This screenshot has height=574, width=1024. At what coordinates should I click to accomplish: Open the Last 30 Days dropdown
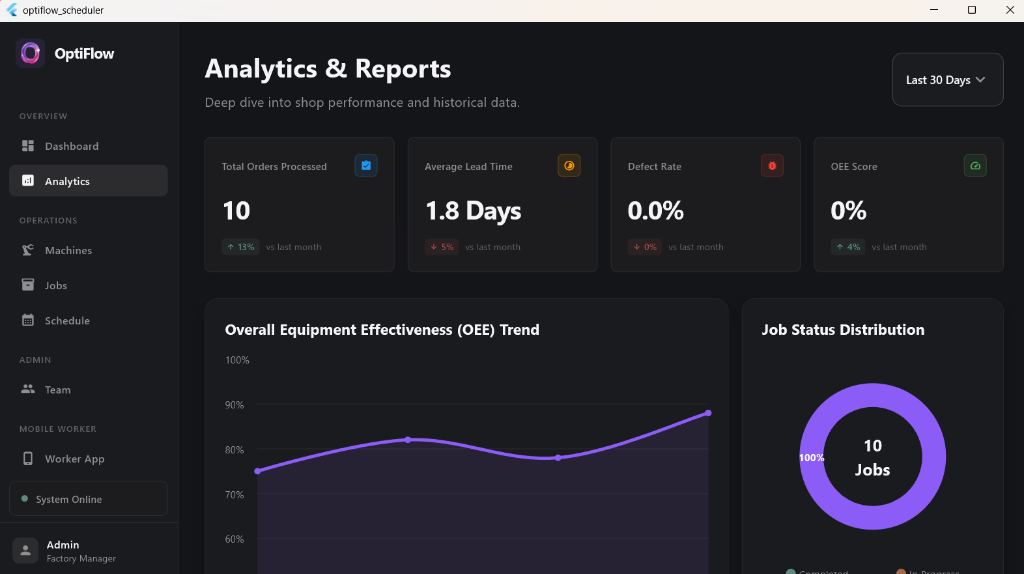pos(948,80)
